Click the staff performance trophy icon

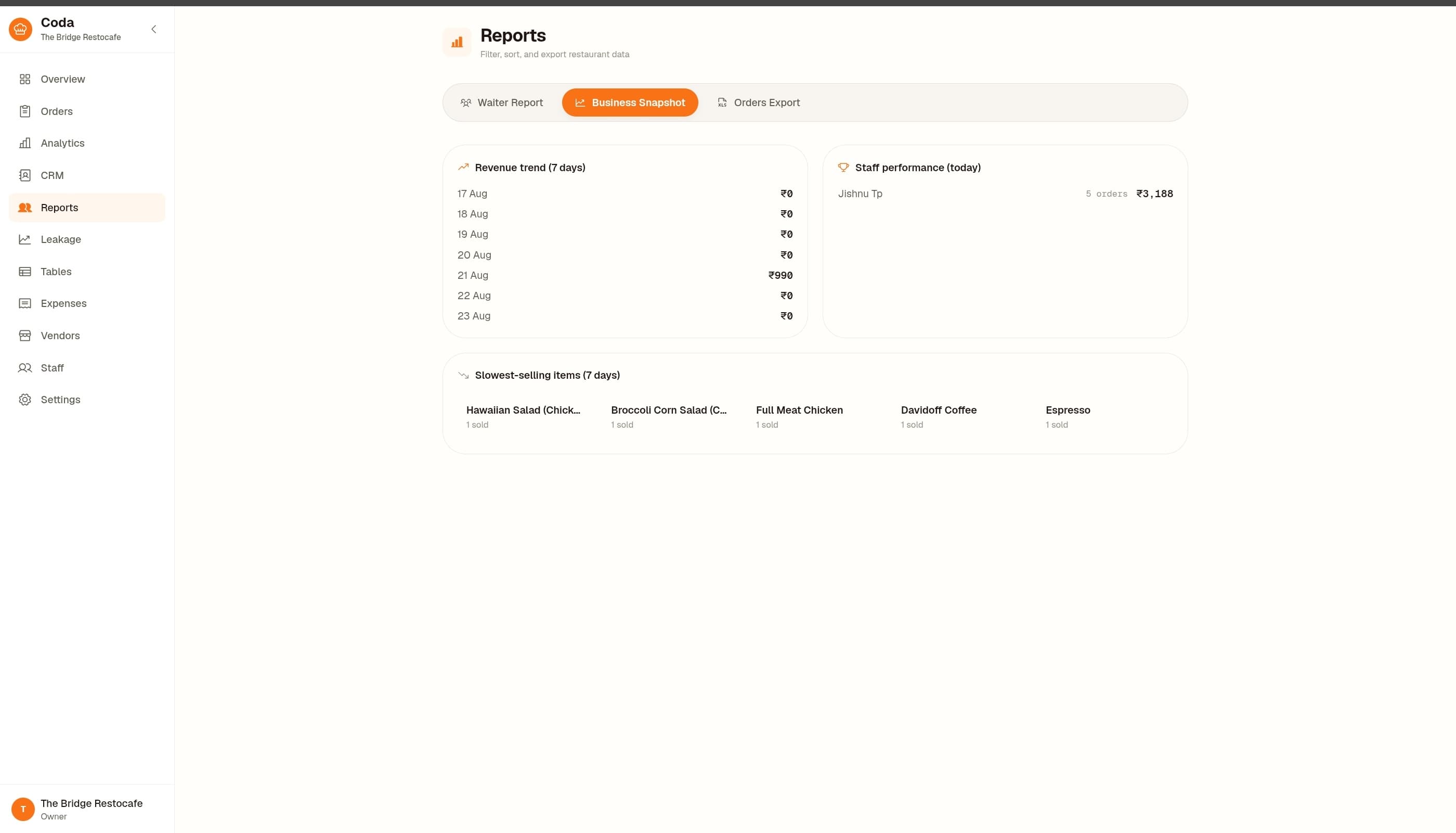[843, 167]
